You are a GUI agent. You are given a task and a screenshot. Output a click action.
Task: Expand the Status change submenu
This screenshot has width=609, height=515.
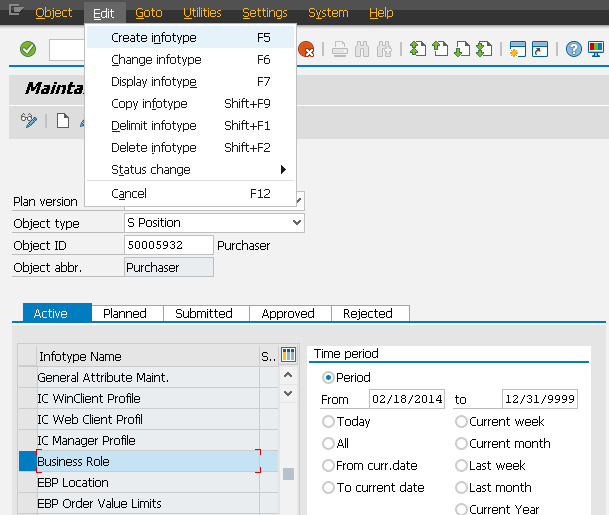(x=190, y=170)
